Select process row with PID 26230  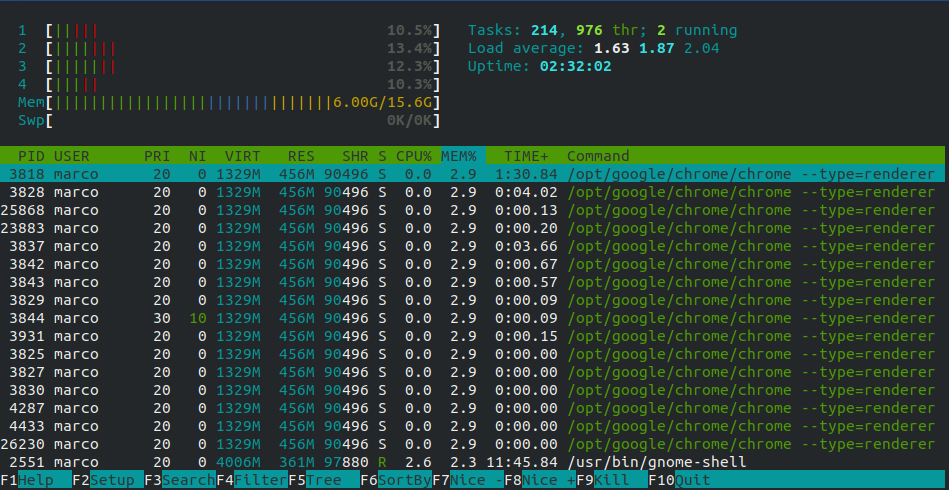point(472,444)
